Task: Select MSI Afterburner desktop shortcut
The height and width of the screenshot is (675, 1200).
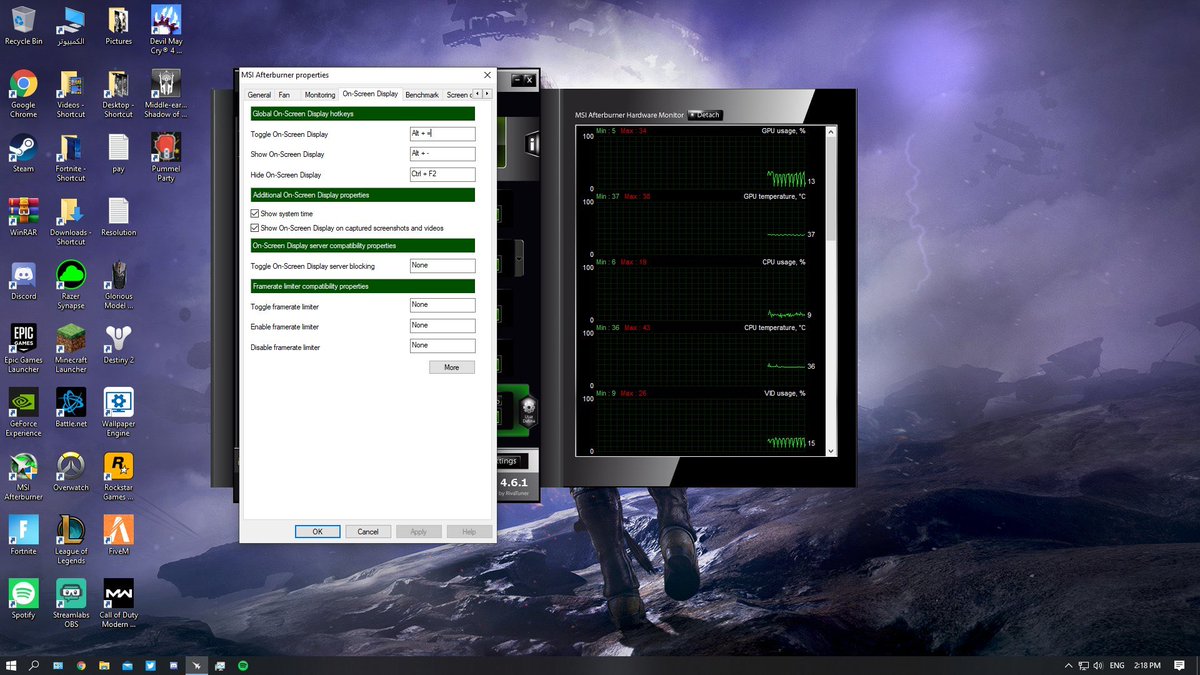Action: pyautogui.click(x=23, y=476)
